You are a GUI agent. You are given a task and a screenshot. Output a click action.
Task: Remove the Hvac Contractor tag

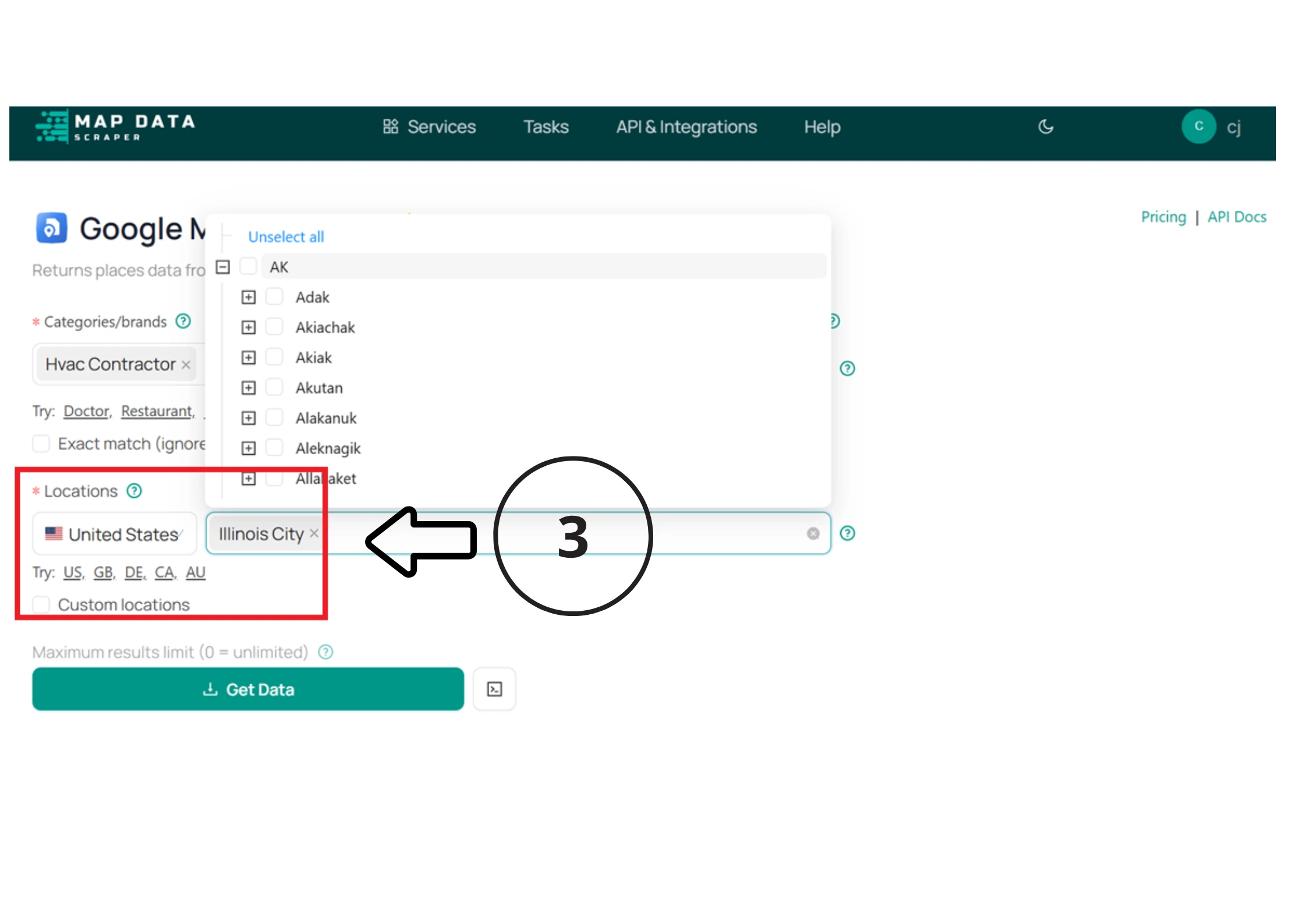[186, 365]
